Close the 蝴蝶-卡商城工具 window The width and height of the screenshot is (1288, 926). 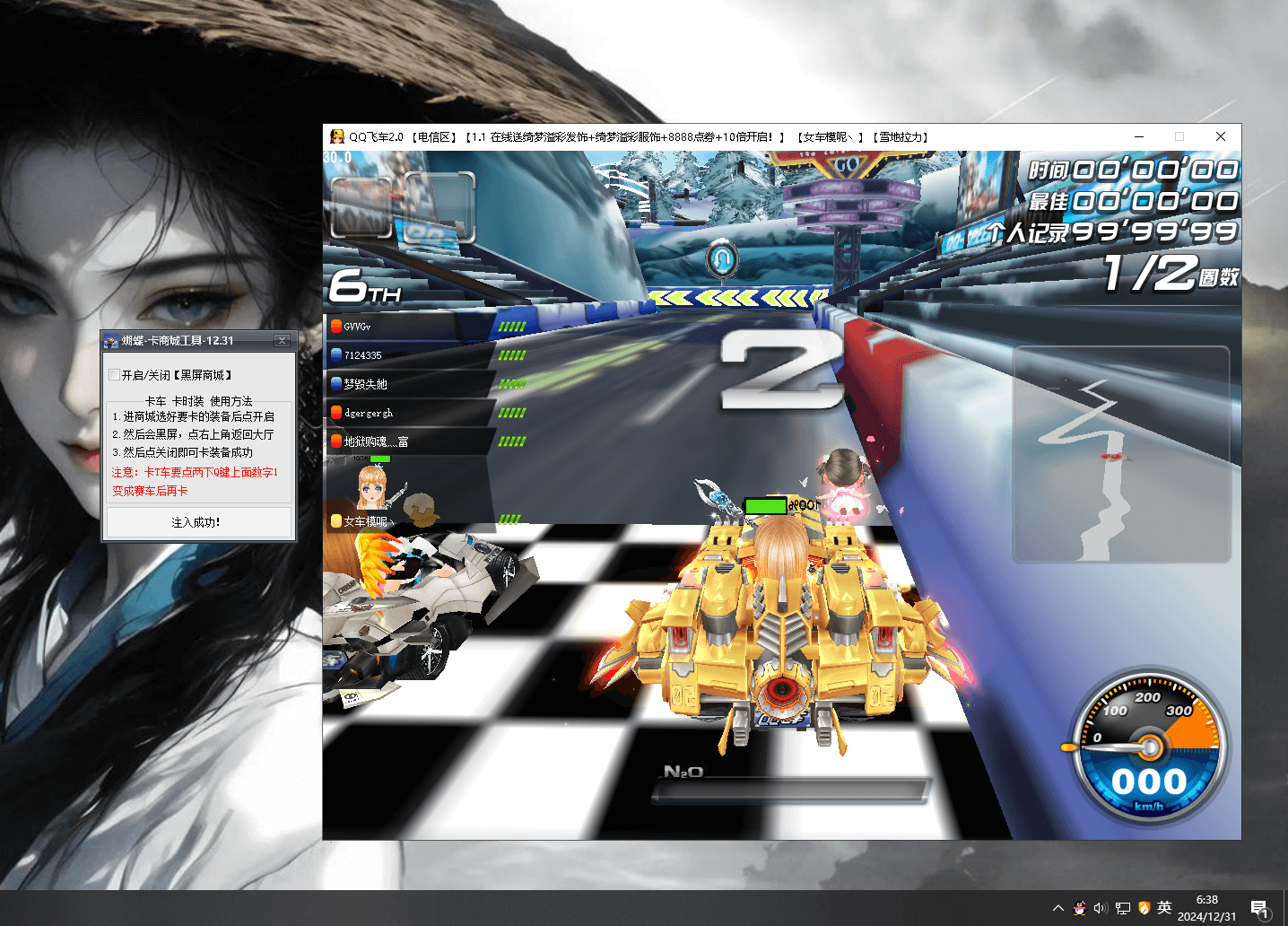point(282,340)
